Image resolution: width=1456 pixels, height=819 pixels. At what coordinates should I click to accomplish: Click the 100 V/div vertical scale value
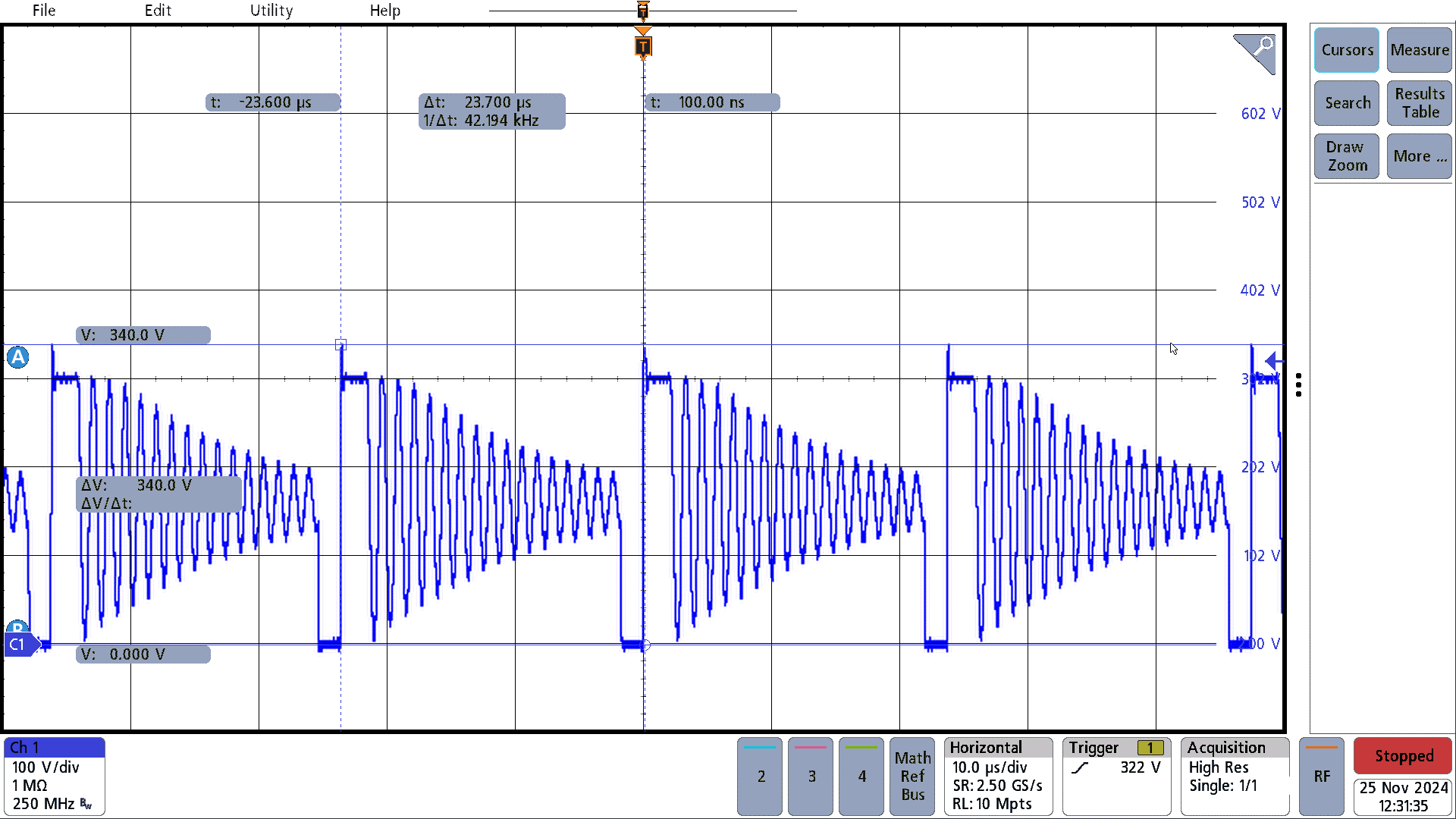click(45, 767)
